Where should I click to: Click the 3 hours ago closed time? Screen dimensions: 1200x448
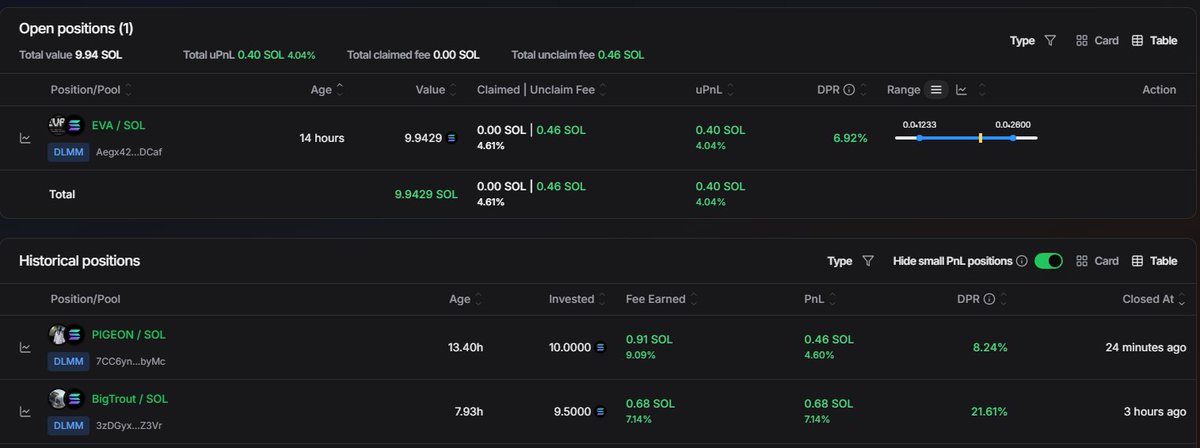(x=1154, y=411)
